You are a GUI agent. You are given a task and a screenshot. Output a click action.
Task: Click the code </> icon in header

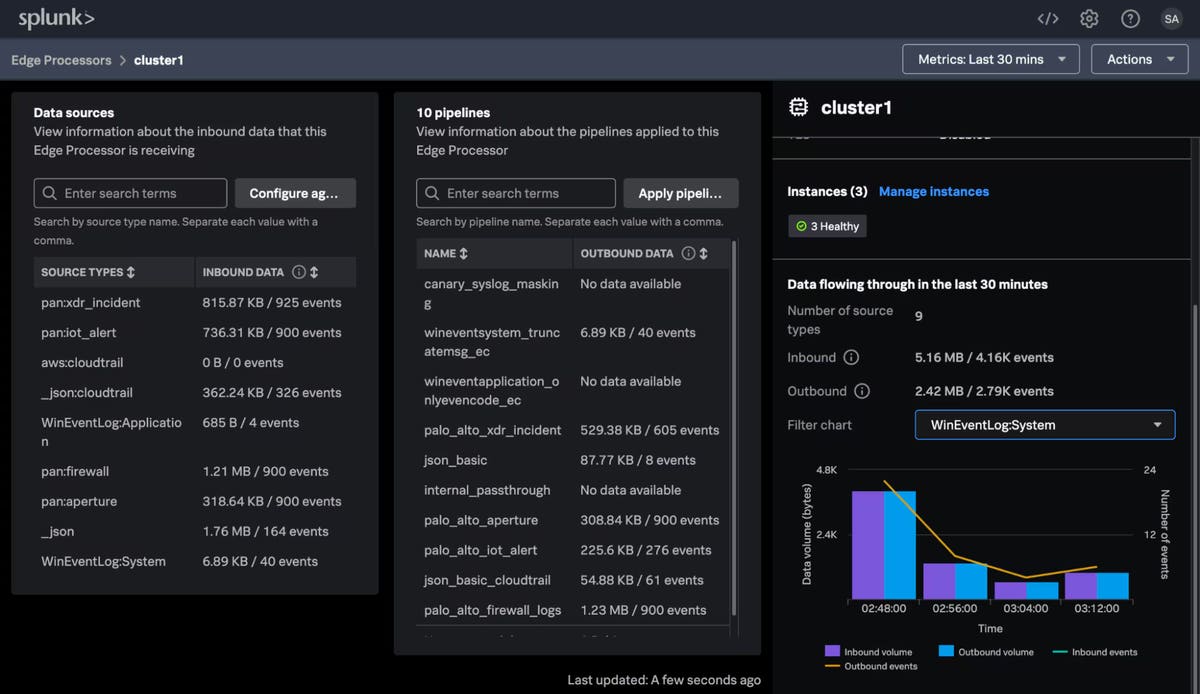point(1046,18)
